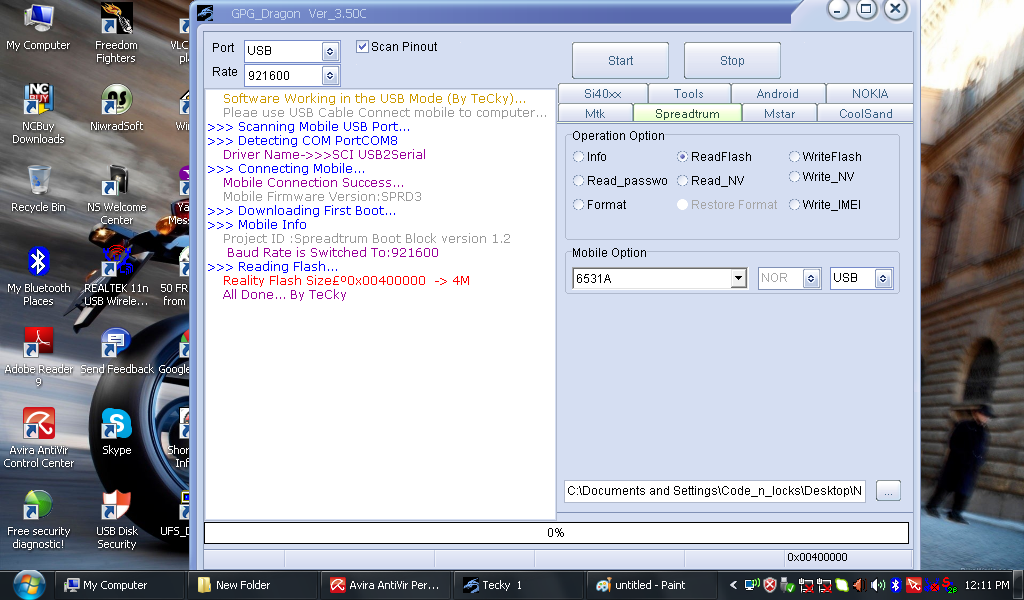Open the My Computer desktop icon
The image size is (1024, 600).
click(x=38, y=28)
